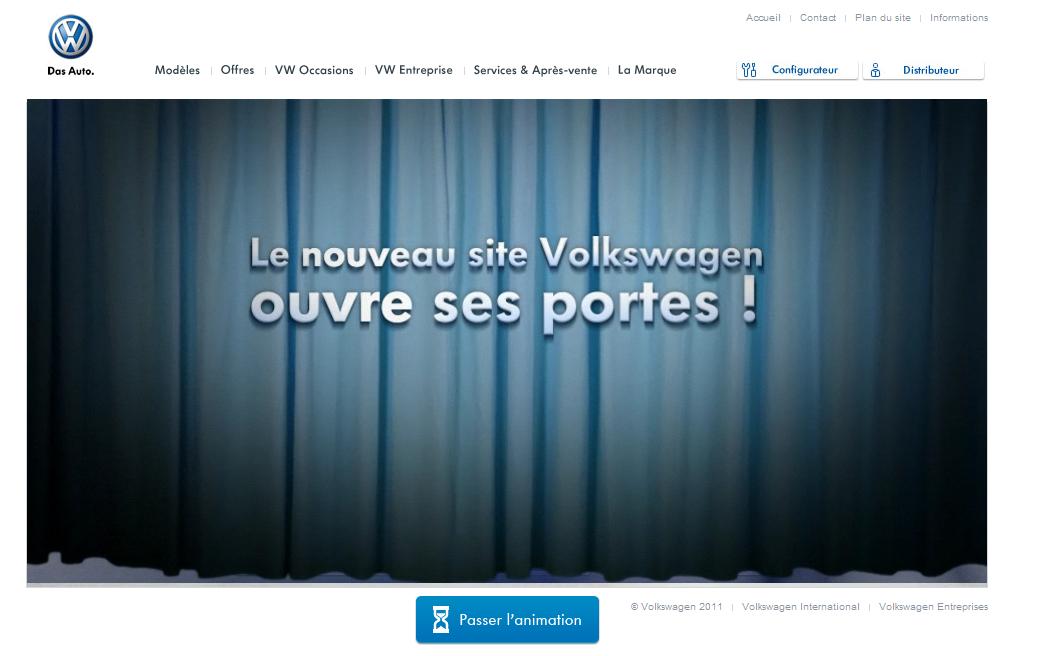Open the Modèles menu
This screenshot has height=656, width=1038.
[177, 70]
